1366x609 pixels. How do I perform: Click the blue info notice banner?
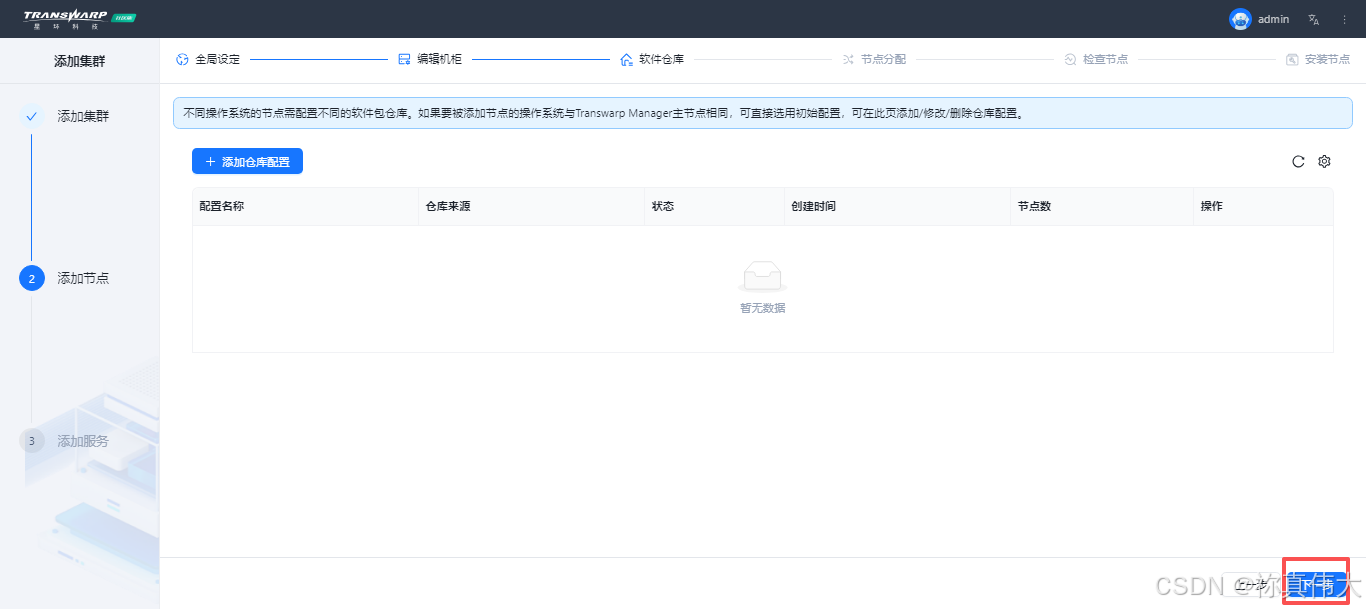coord(763,113)
